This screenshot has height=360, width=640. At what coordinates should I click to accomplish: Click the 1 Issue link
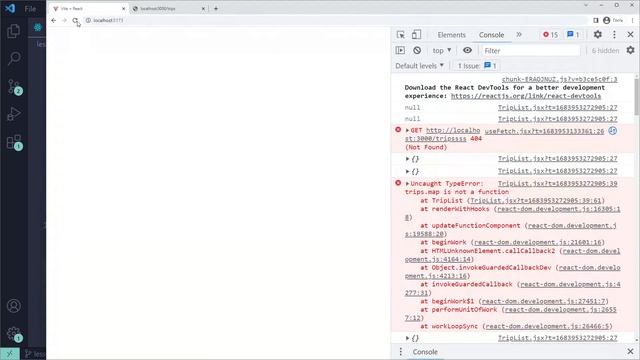(x=477, y=66)
